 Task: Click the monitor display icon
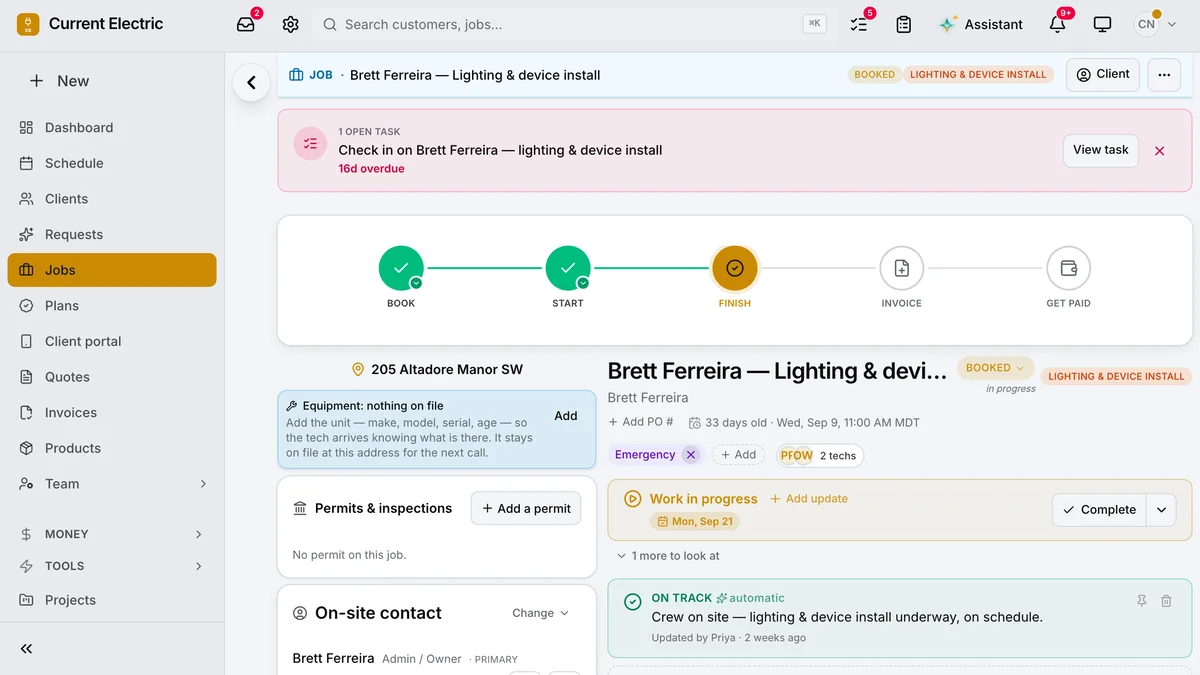(x=1102, y=24)
